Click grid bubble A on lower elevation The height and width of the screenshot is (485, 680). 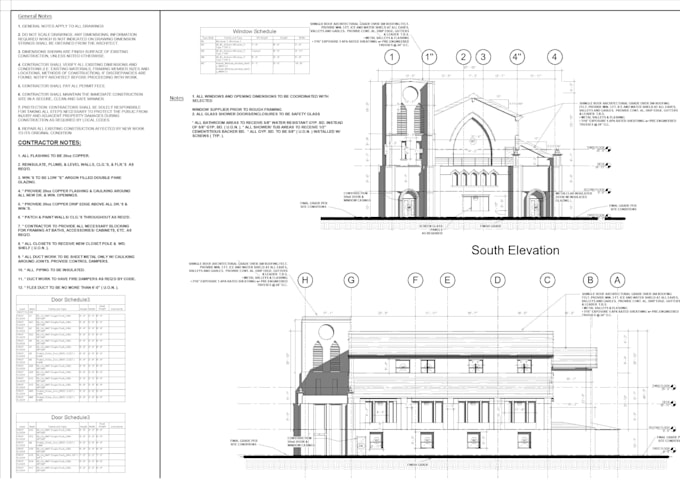618,280
